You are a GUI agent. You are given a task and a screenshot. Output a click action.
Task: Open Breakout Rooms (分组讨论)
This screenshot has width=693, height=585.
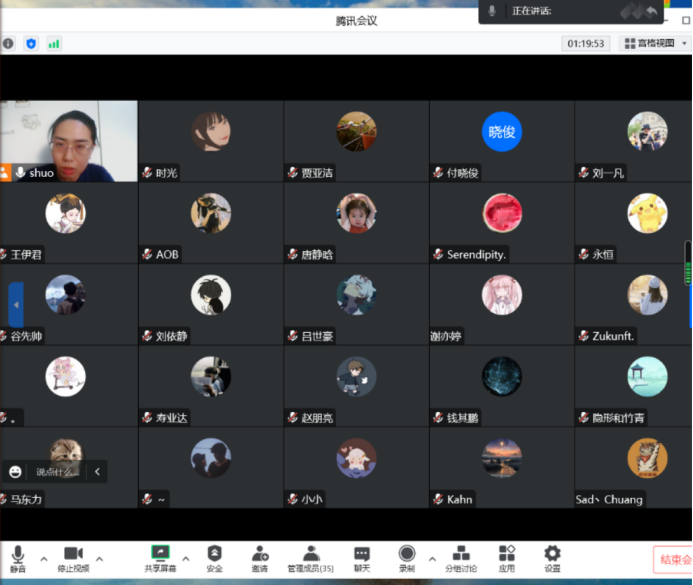pos(461,557)
